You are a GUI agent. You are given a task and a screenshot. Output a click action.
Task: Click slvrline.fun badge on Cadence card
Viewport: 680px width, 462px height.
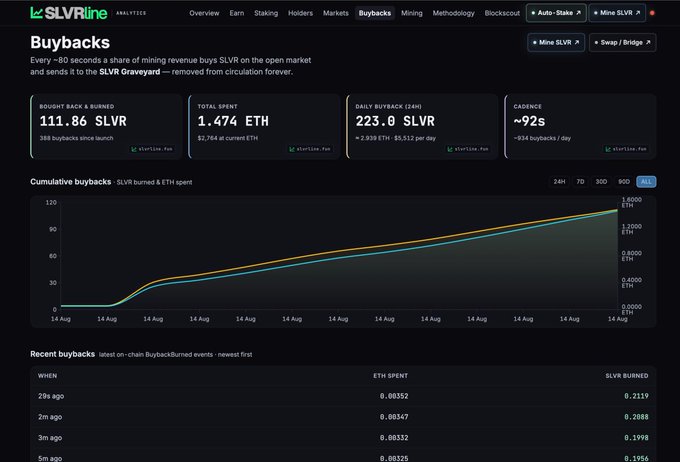click(626, 149)
